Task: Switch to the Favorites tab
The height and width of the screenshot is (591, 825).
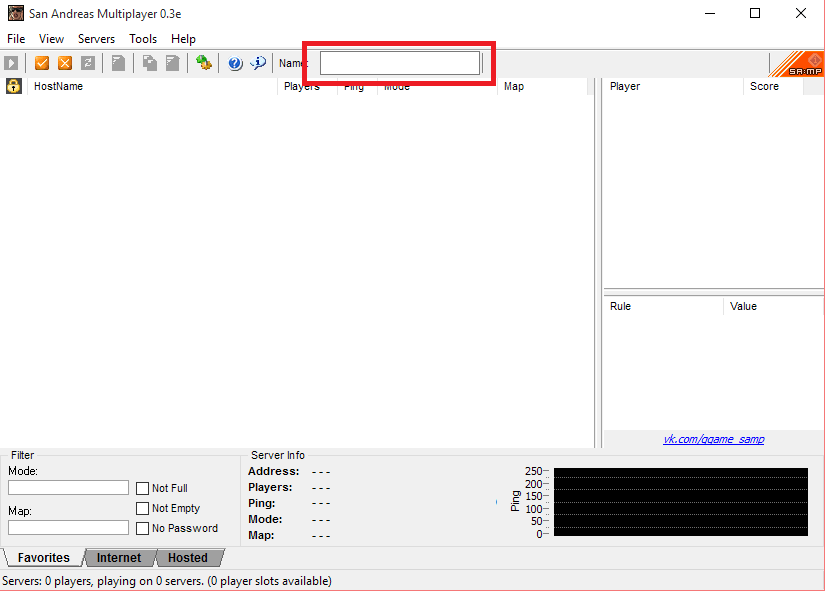Action: coord(44,558)
